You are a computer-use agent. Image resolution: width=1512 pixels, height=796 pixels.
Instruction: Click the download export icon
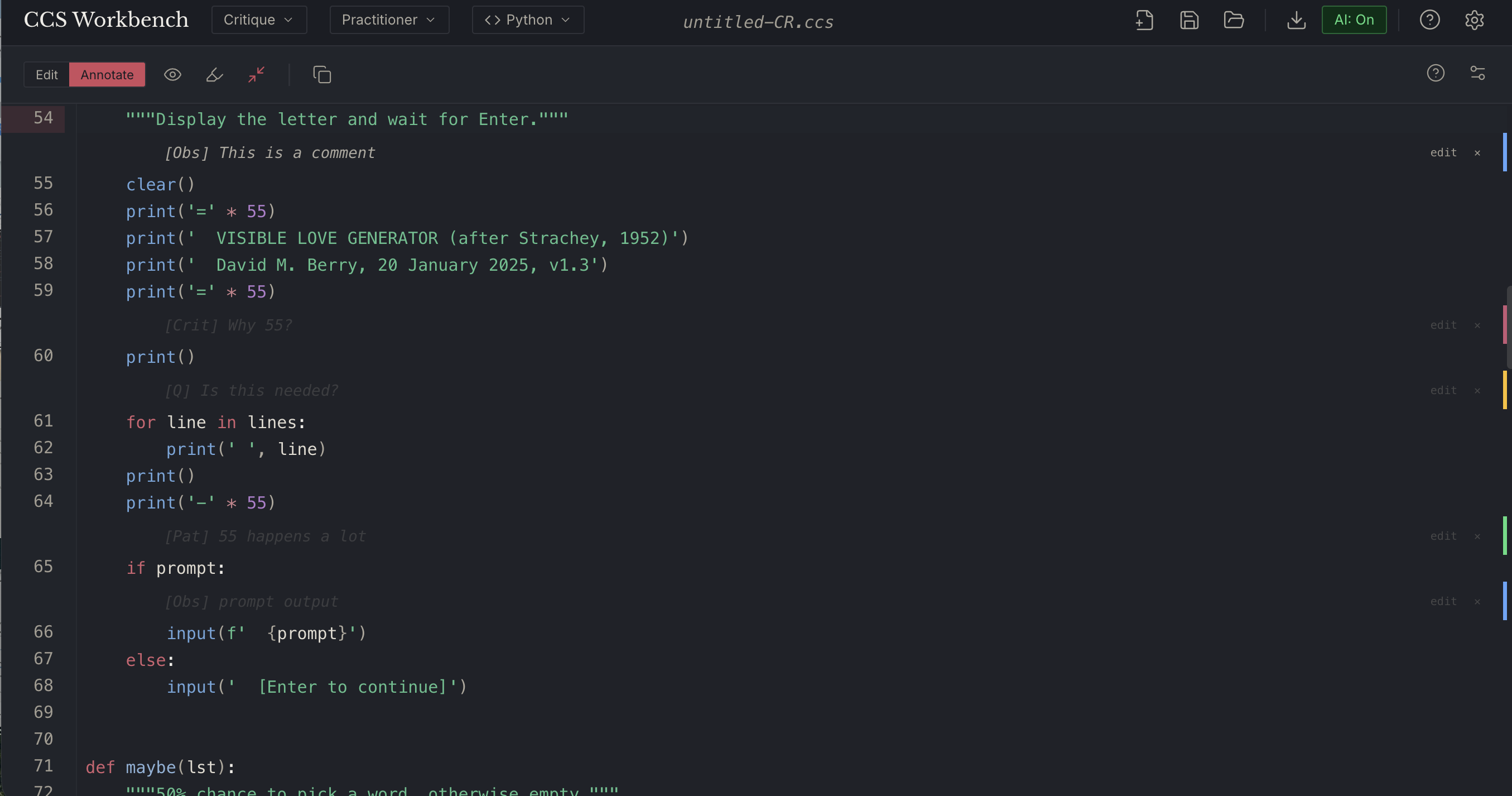[1296, 20]
